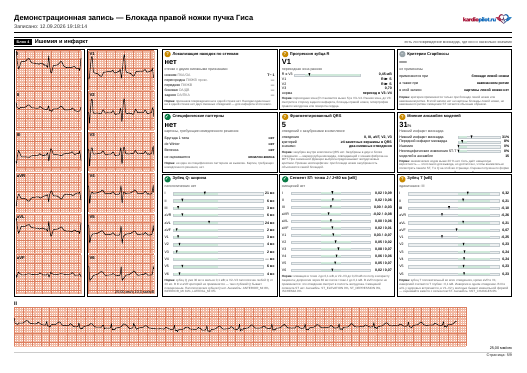Image resolution: width=527 pixels, height=373 pixels.
Task: Click the 'Прогрессия зубца R' panel title
Action: 310,54
